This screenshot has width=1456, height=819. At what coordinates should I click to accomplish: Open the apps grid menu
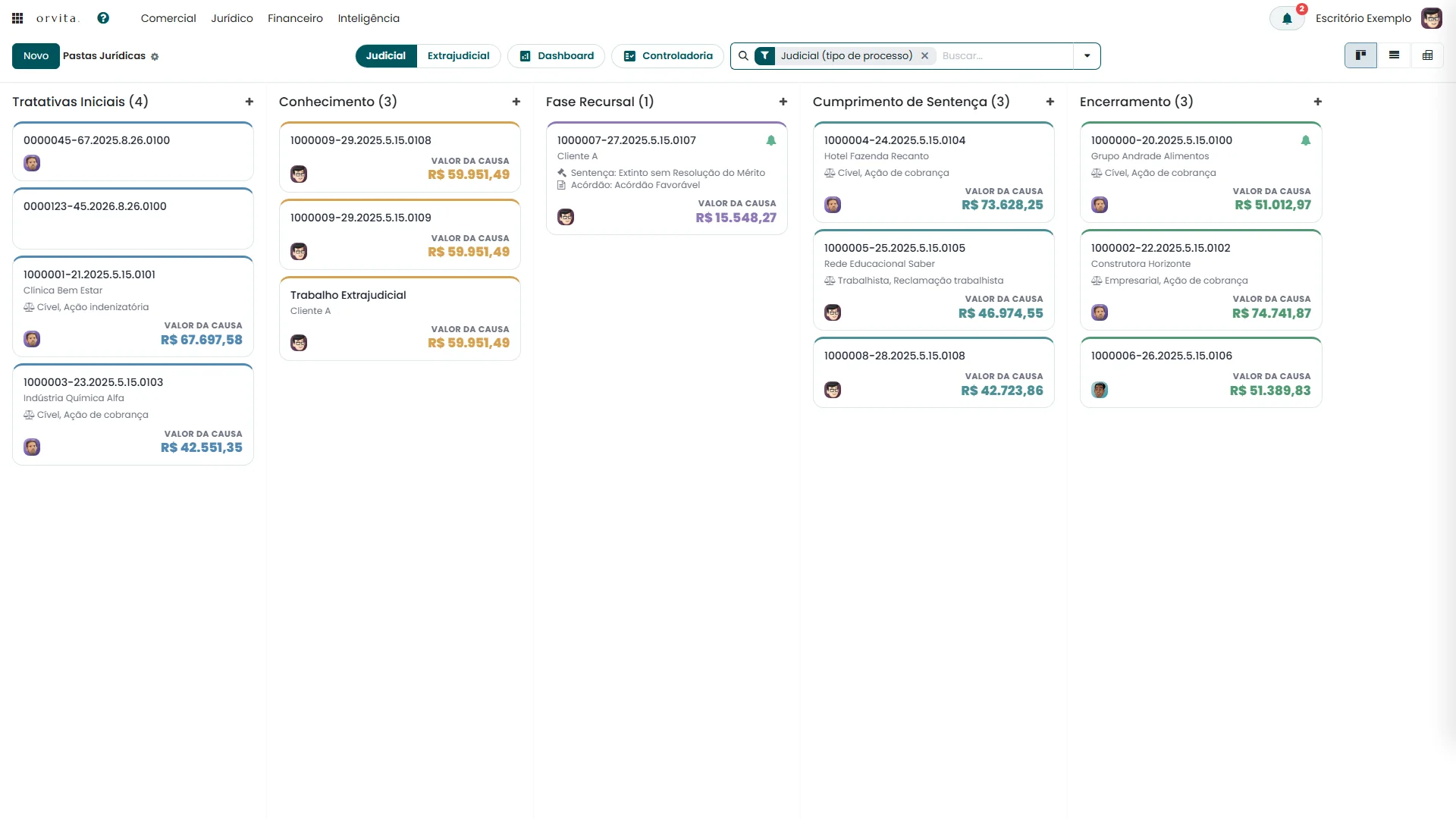(x=17, y=18)
